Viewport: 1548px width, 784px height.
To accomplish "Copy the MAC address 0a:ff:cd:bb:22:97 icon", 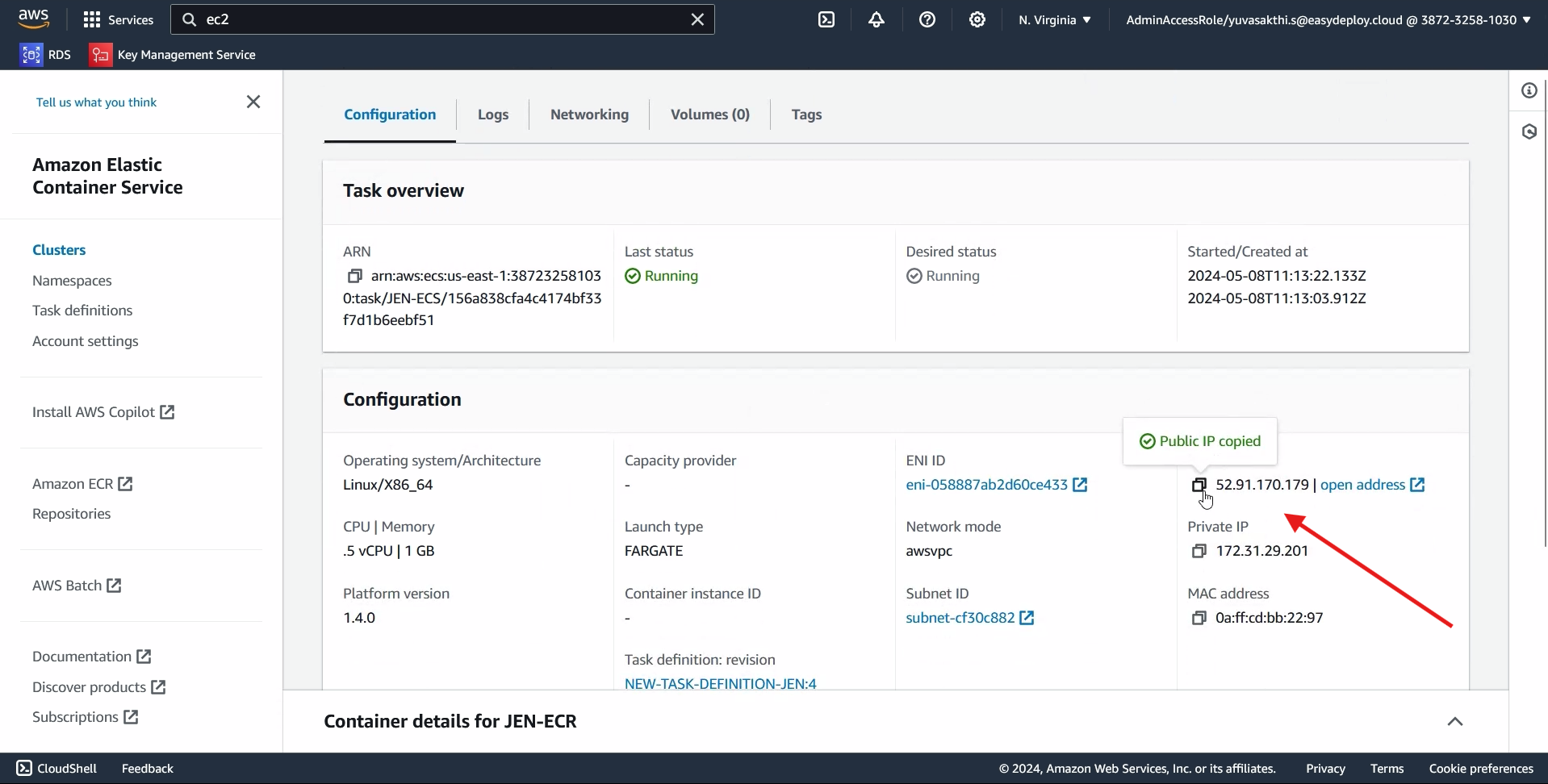I will (1199, 618).
